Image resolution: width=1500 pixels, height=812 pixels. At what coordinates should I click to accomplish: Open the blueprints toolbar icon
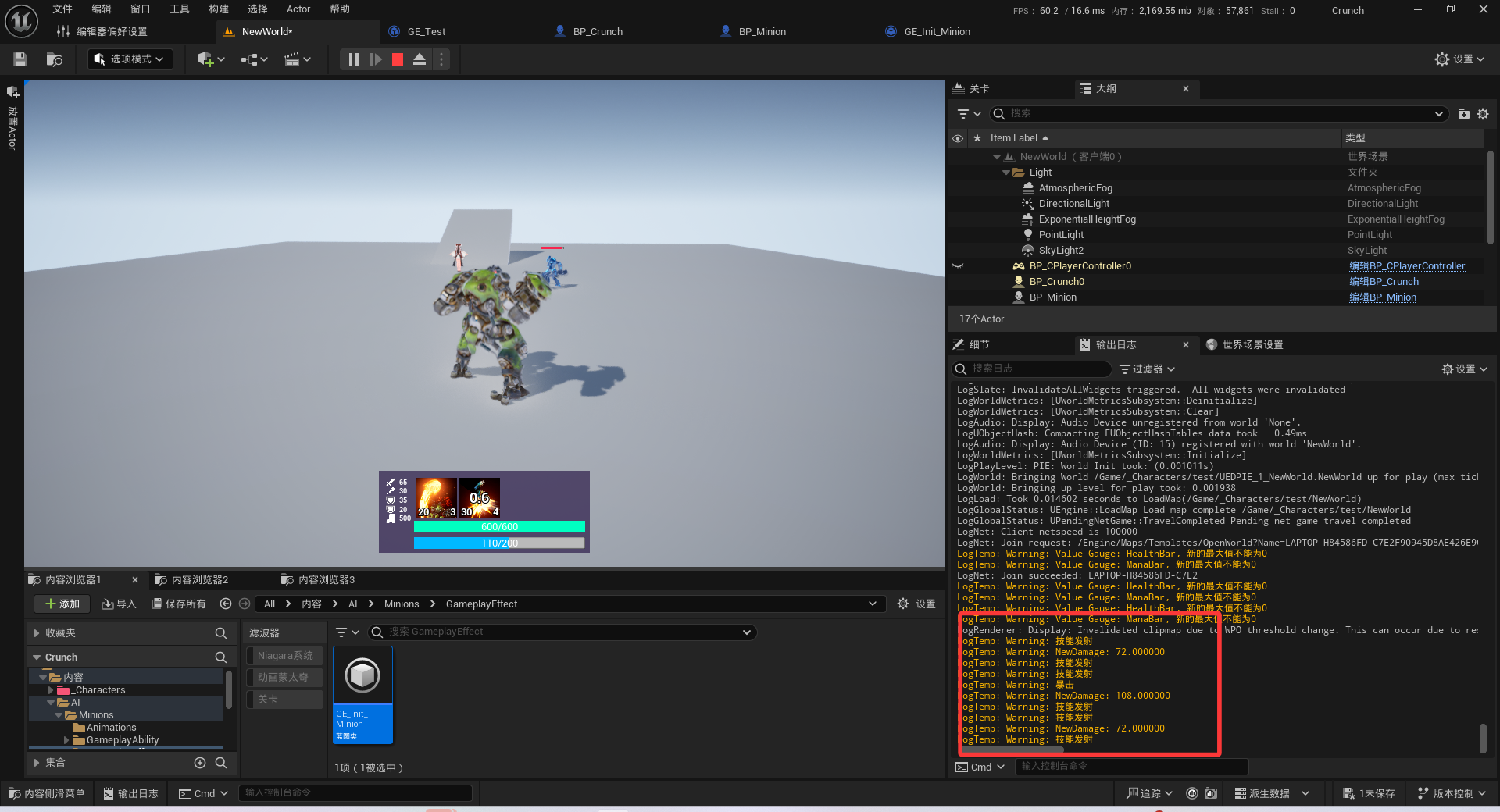[x=254, y=59]
